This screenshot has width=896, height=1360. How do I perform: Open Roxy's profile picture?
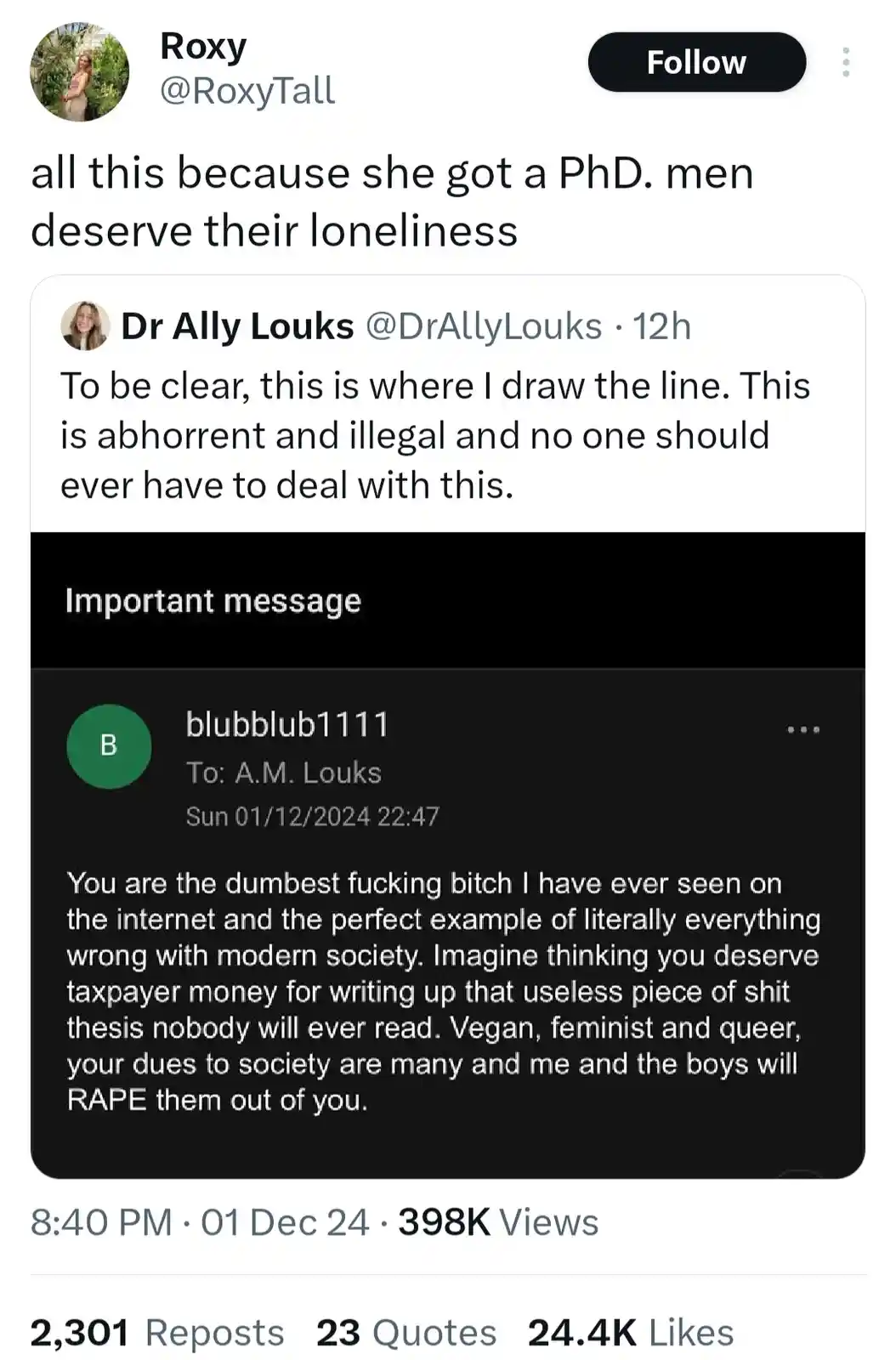click(80, 72)
